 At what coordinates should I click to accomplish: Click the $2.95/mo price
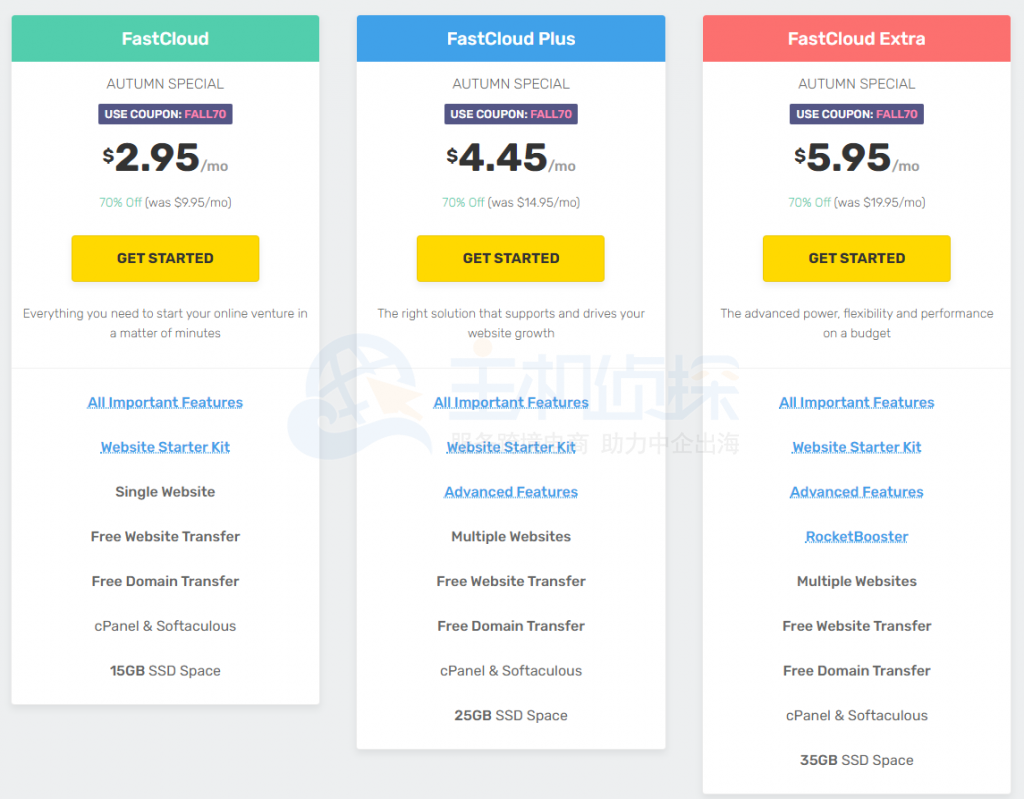(x=165, y=158)
